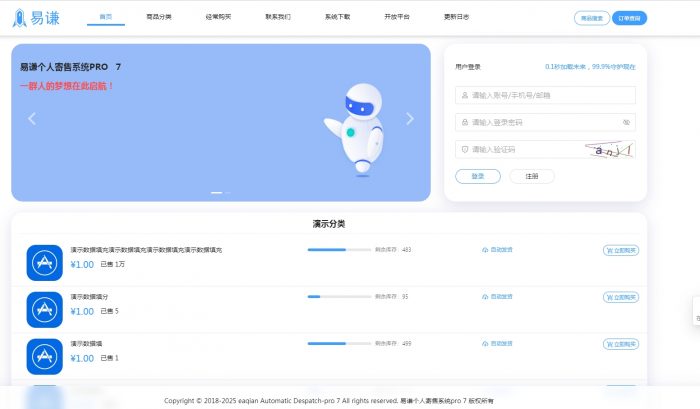Click 自动发货 cloud icon on the second product

[x=485, y=297]
